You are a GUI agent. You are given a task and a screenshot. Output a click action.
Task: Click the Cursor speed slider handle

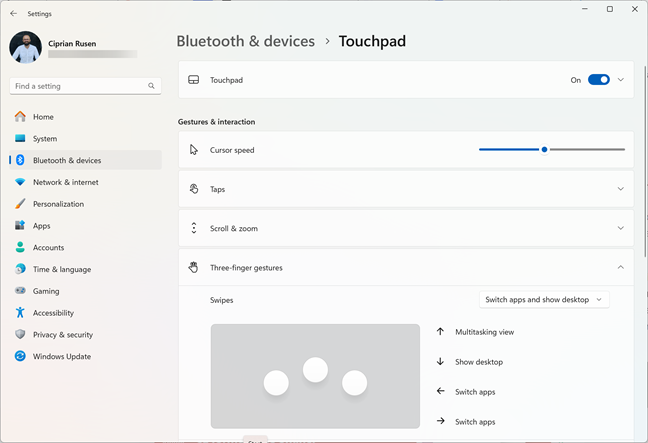(544, 150)
